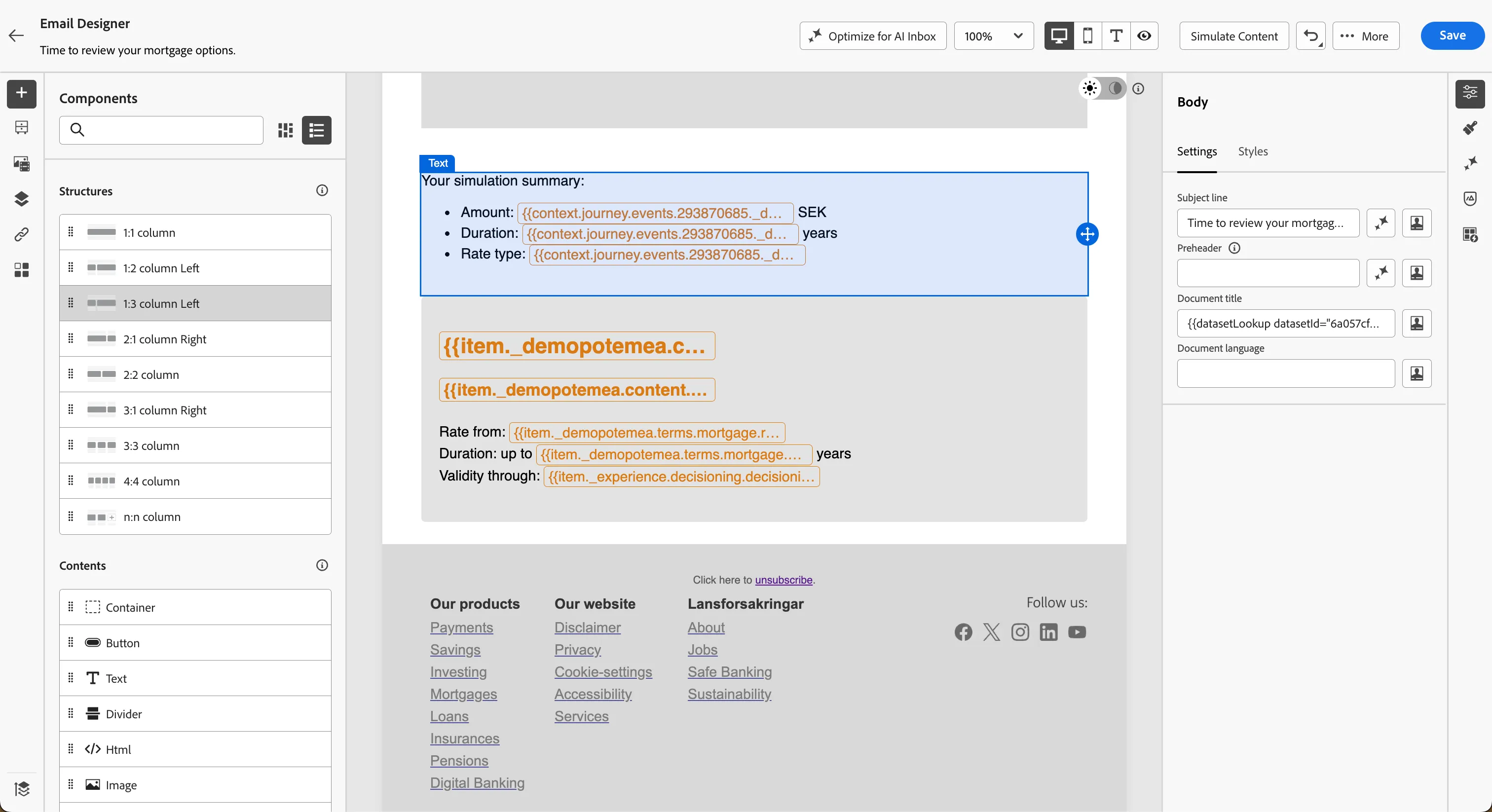Show Structures info icon
The height and width of the screenshot is (812, 1492).
pyautogui.click(x=322, y=190)
